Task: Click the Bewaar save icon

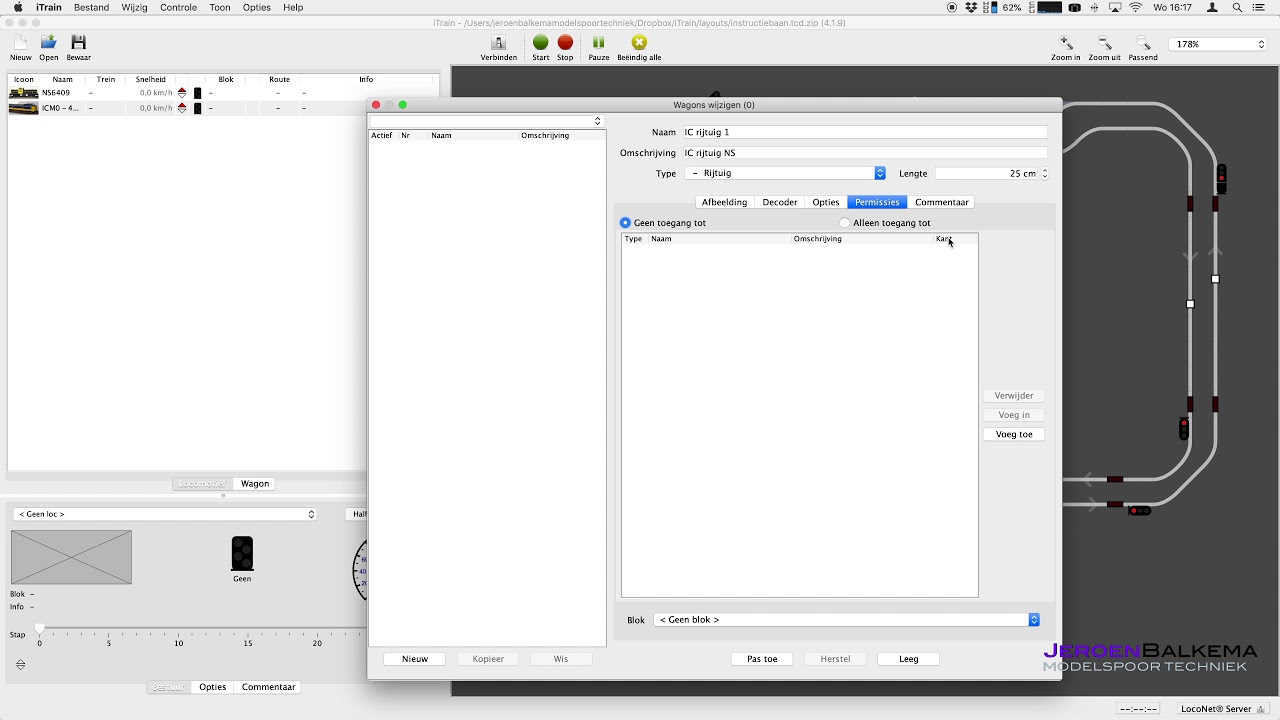Action: click(78, 43)
